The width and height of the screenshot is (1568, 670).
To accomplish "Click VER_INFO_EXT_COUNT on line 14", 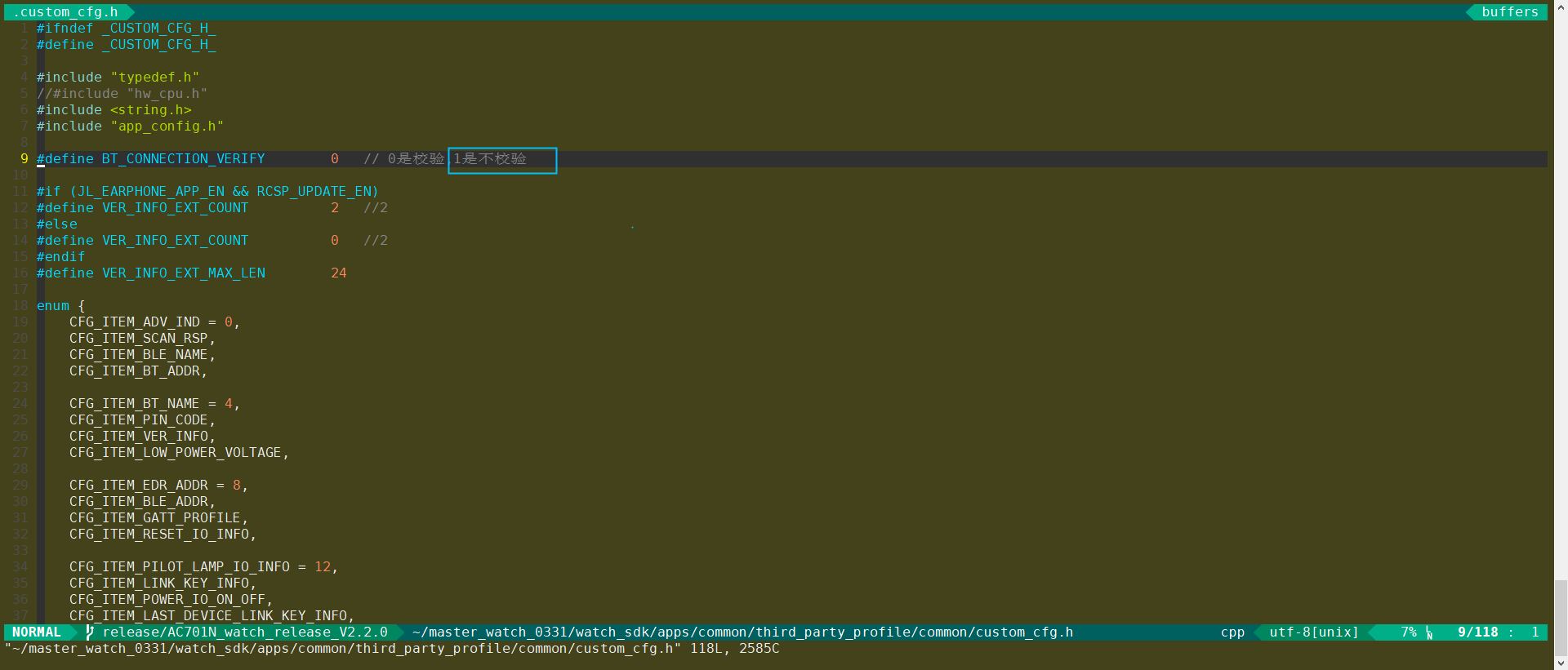I will tap(175, 241).
